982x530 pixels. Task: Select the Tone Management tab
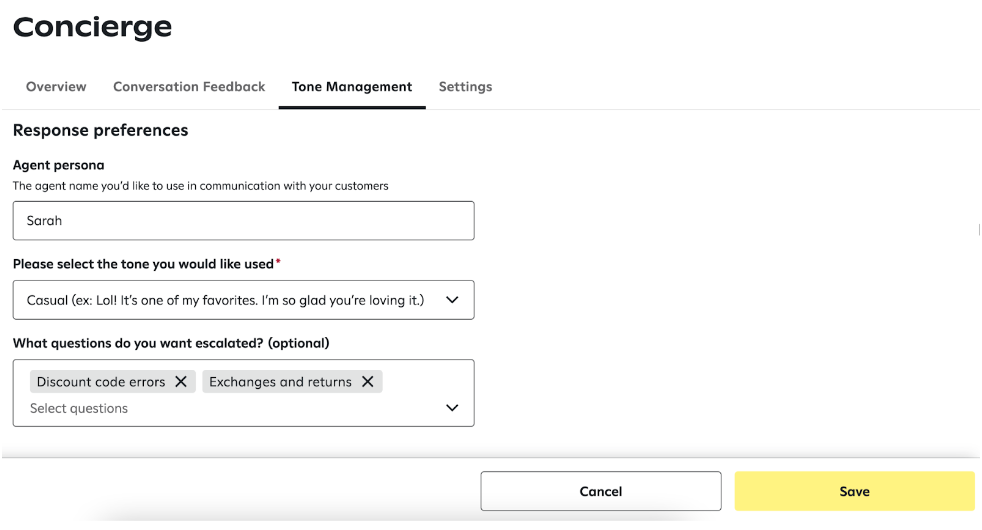(x=352, y=87)
